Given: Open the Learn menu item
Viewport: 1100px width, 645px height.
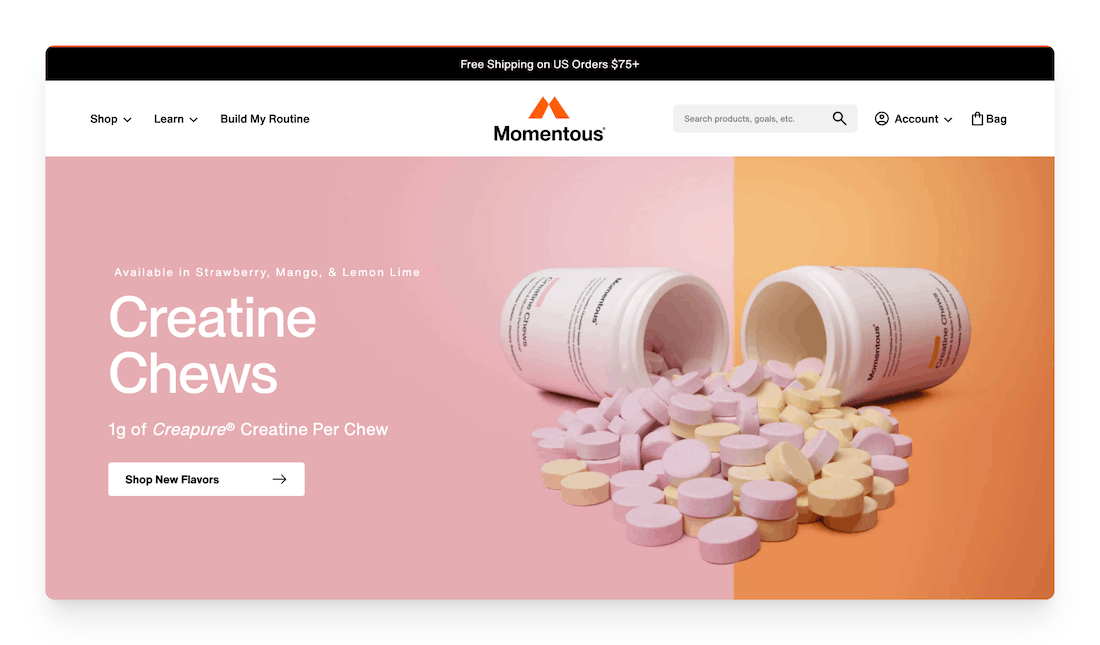Looking at the screenshot, I should (169, 119).
